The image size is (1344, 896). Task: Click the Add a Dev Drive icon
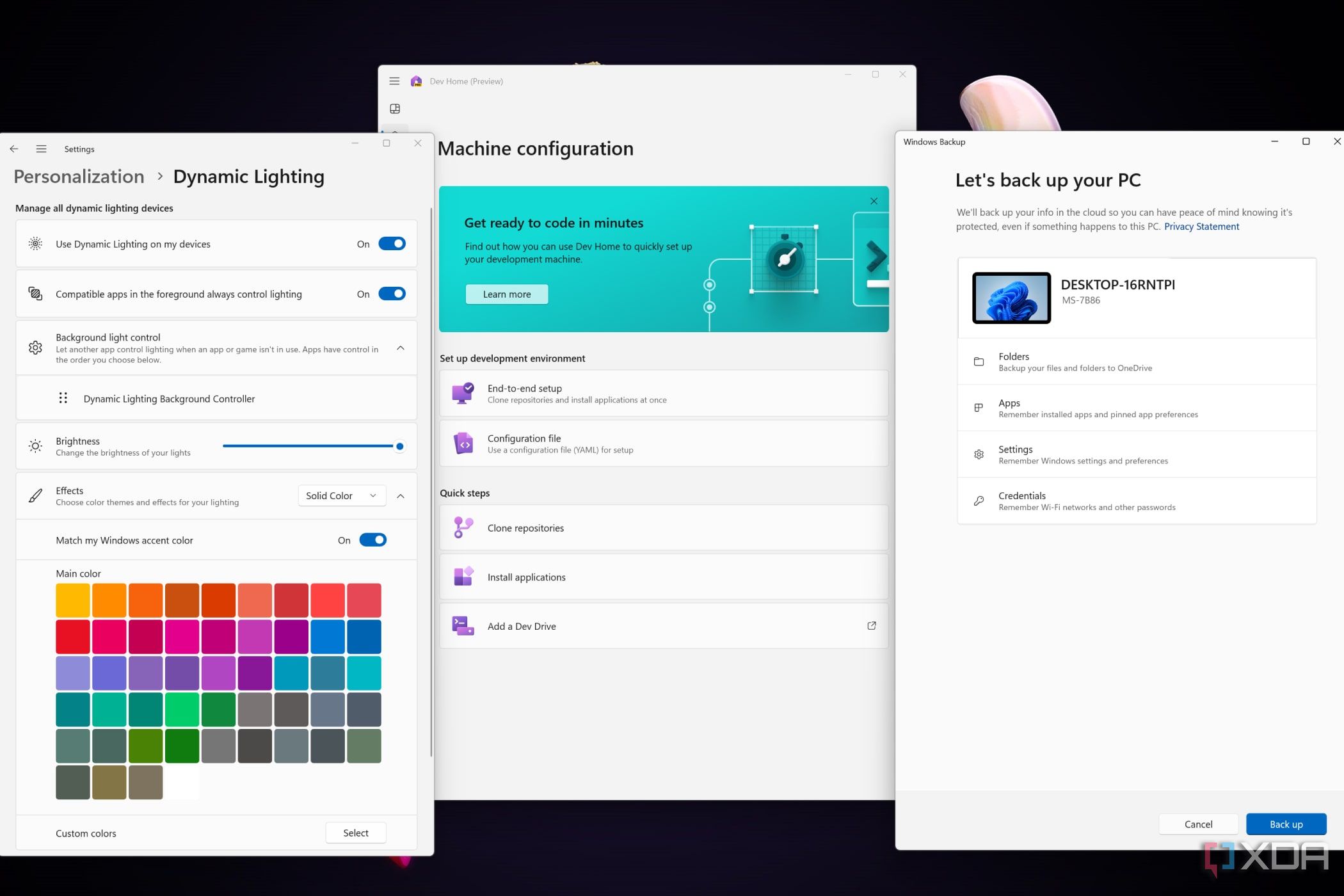tap(463, 625)
